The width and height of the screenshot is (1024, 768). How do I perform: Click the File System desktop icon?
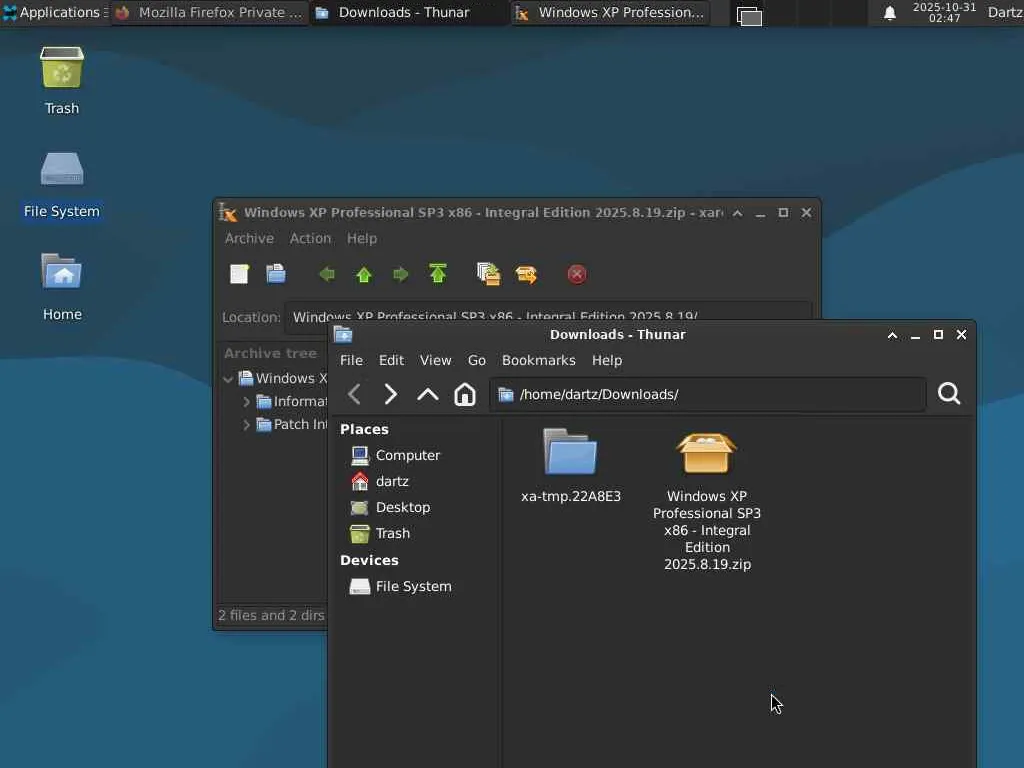[x=62, y=184]
